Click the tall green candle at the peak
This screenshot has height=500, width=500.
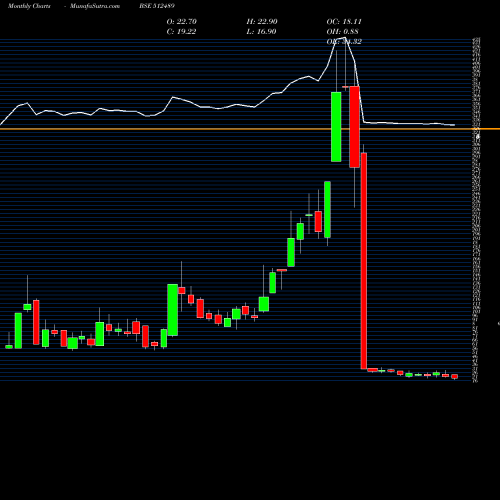pyautogui.click(x=336, y=127)
